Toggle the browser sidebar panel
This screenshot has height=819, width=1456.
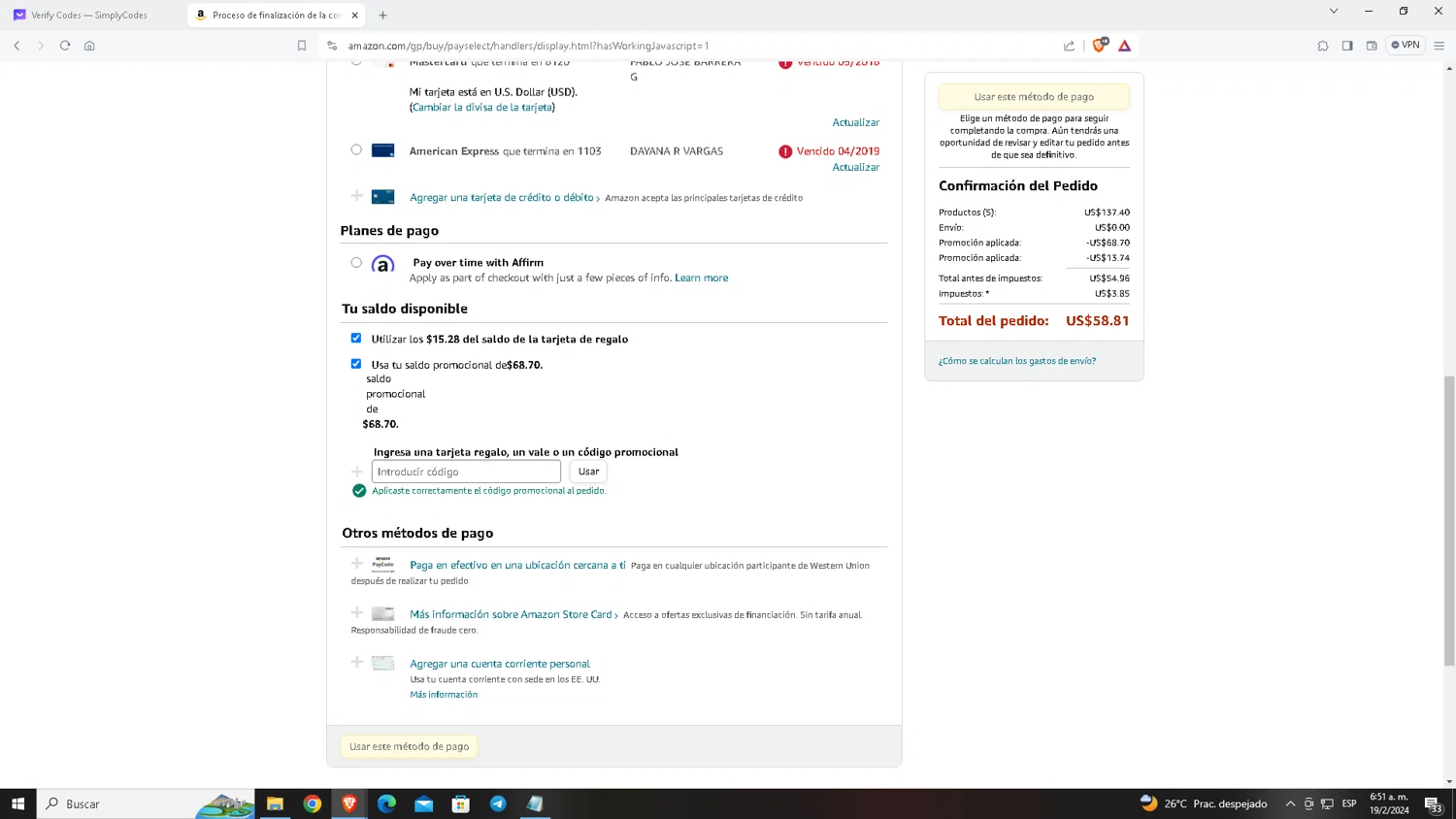1347,46
